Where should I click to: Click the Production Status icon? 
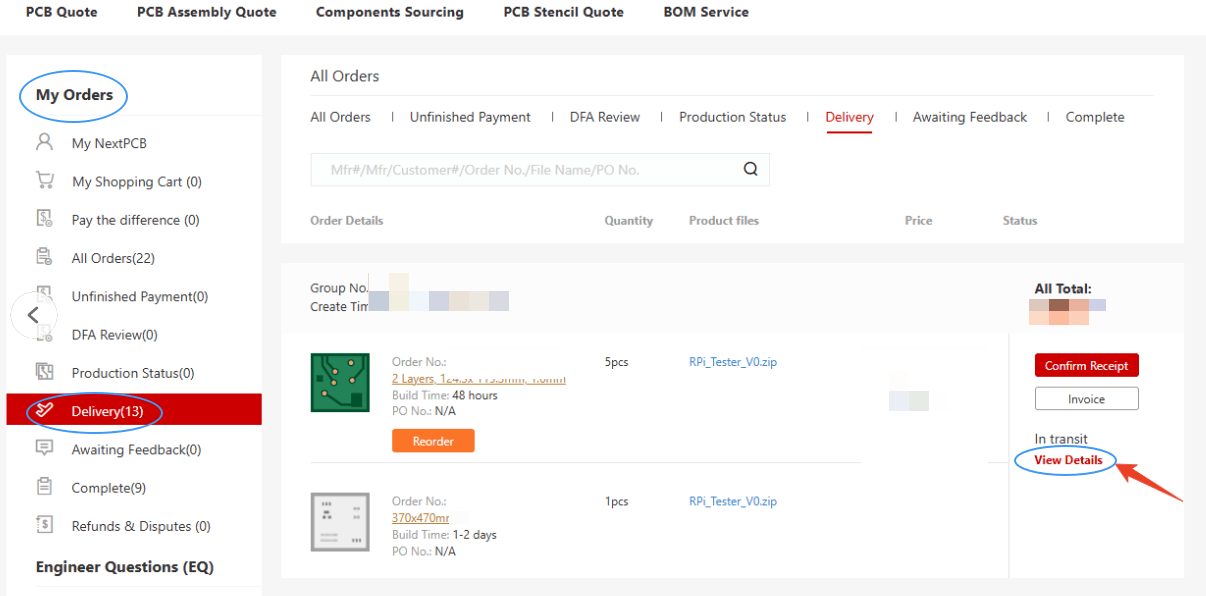[x=44, y=372]
